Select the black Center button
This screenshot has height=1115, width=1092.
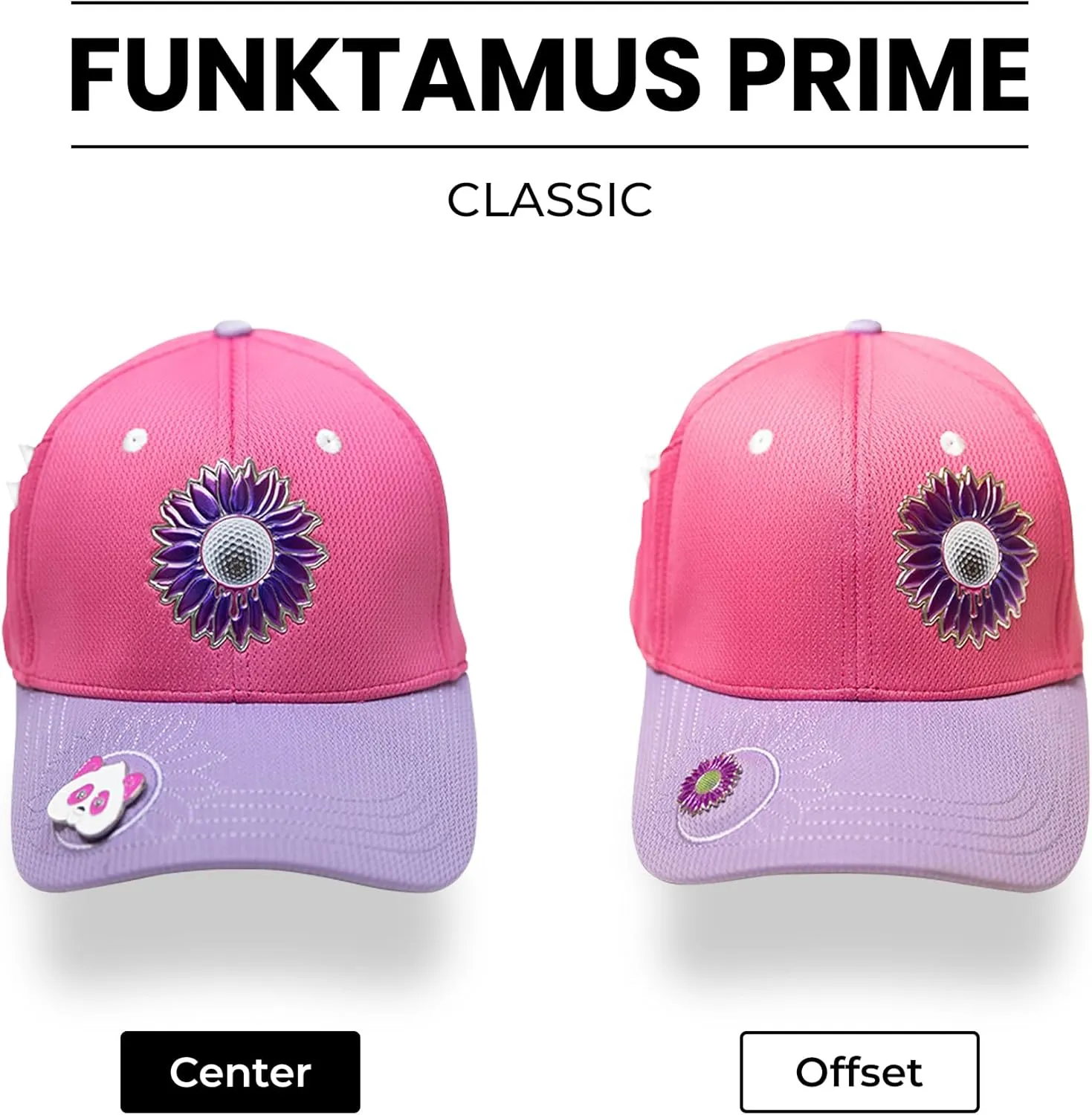240,1071
